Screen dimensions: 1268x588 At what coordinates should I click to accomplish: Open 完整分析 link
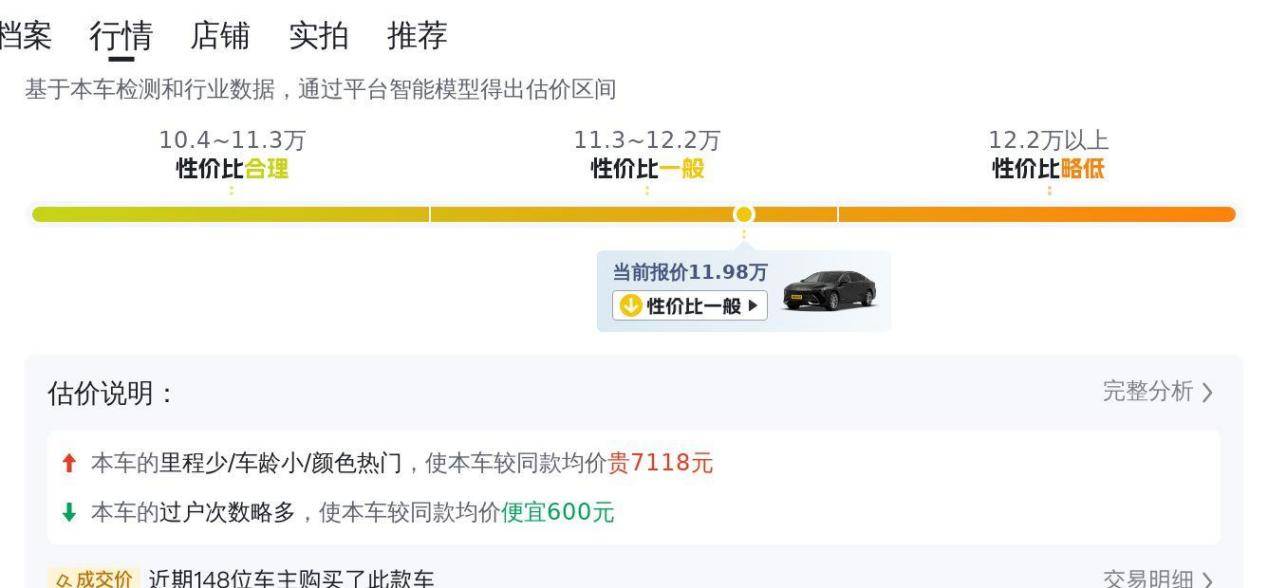pos(1147,392)
